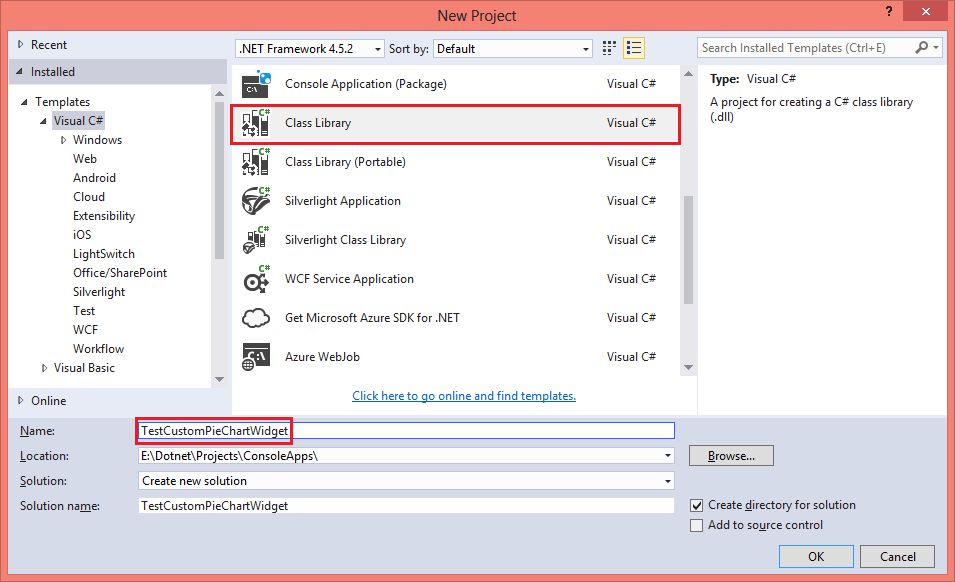Click the Cancel button
The image size is (955, 582).
[898, 556]
